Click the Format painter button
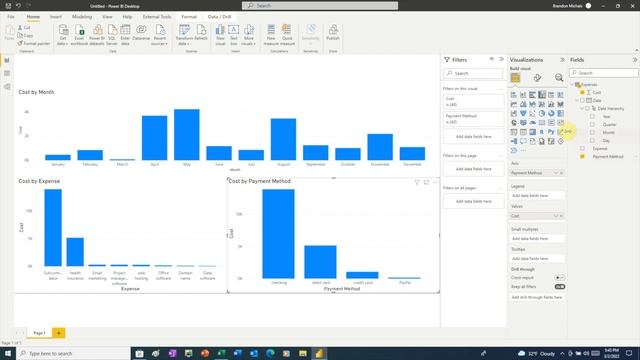Screen dimensions: 640x360 [x=34, y=43]
